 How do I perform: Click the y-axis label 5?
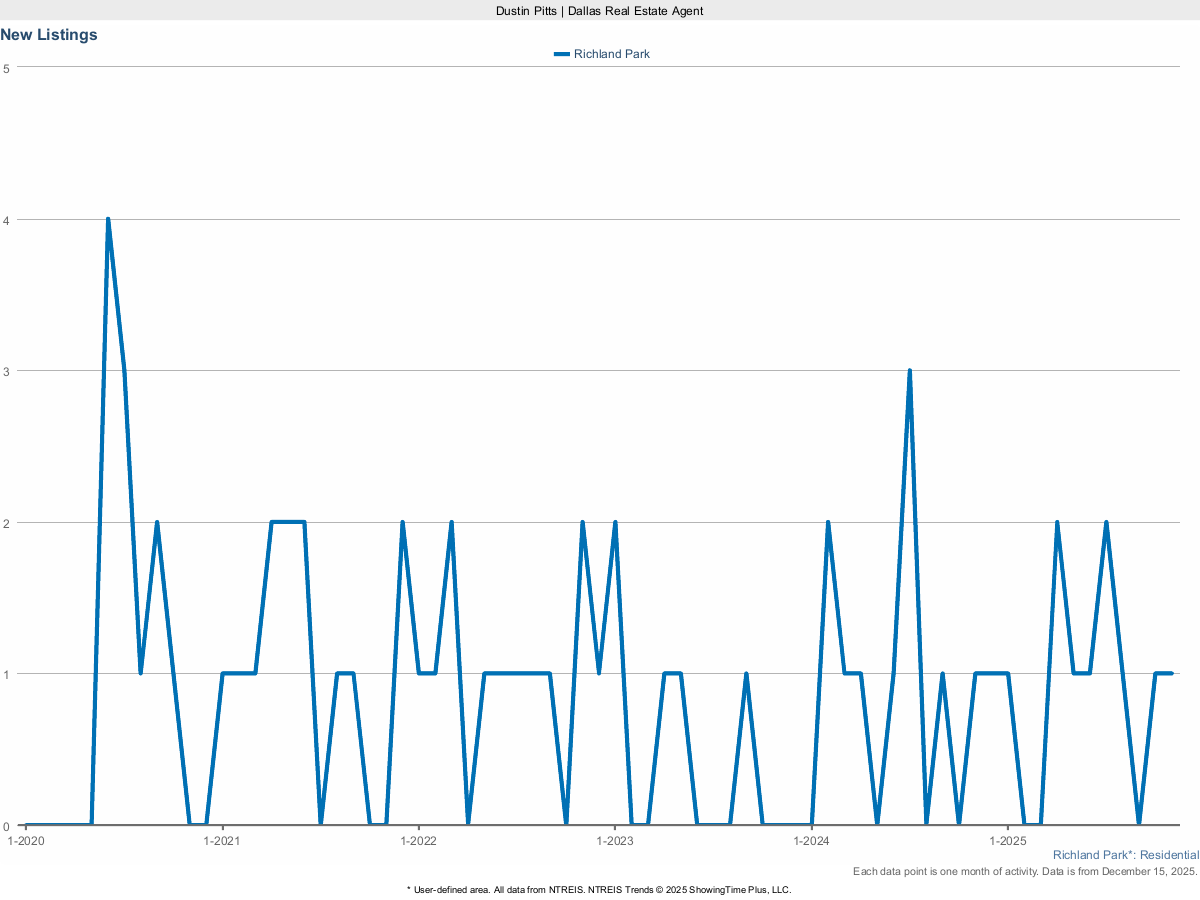7,68
